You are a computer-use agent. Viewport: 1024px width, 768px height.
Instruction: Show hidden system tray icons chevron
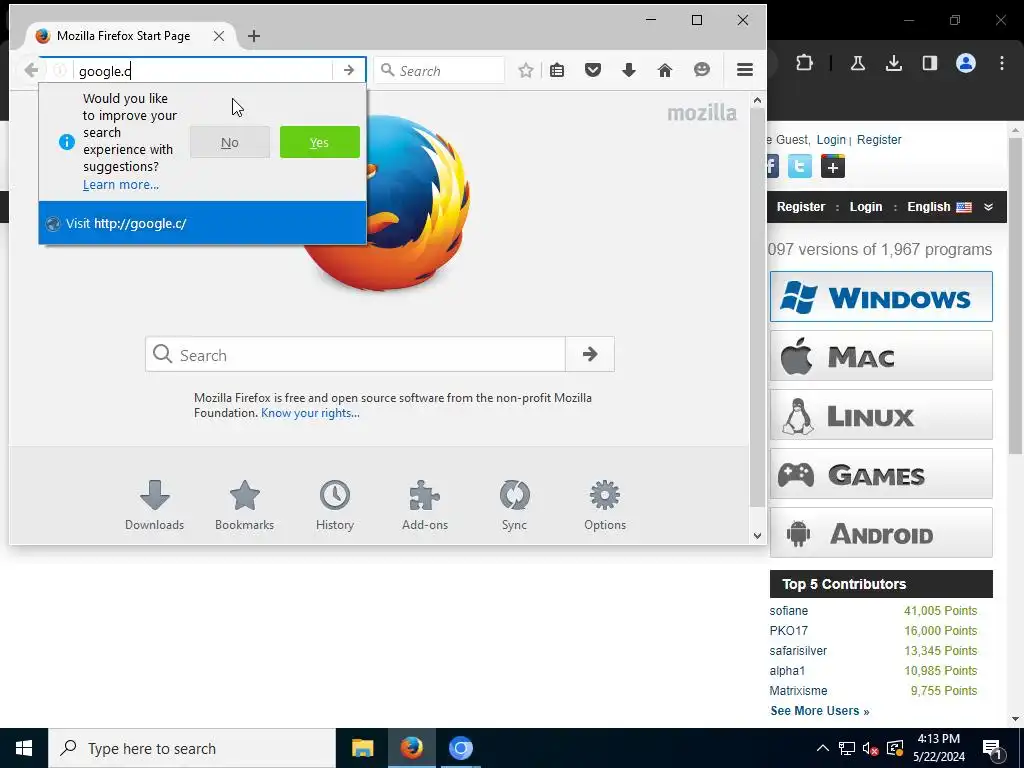823,748
